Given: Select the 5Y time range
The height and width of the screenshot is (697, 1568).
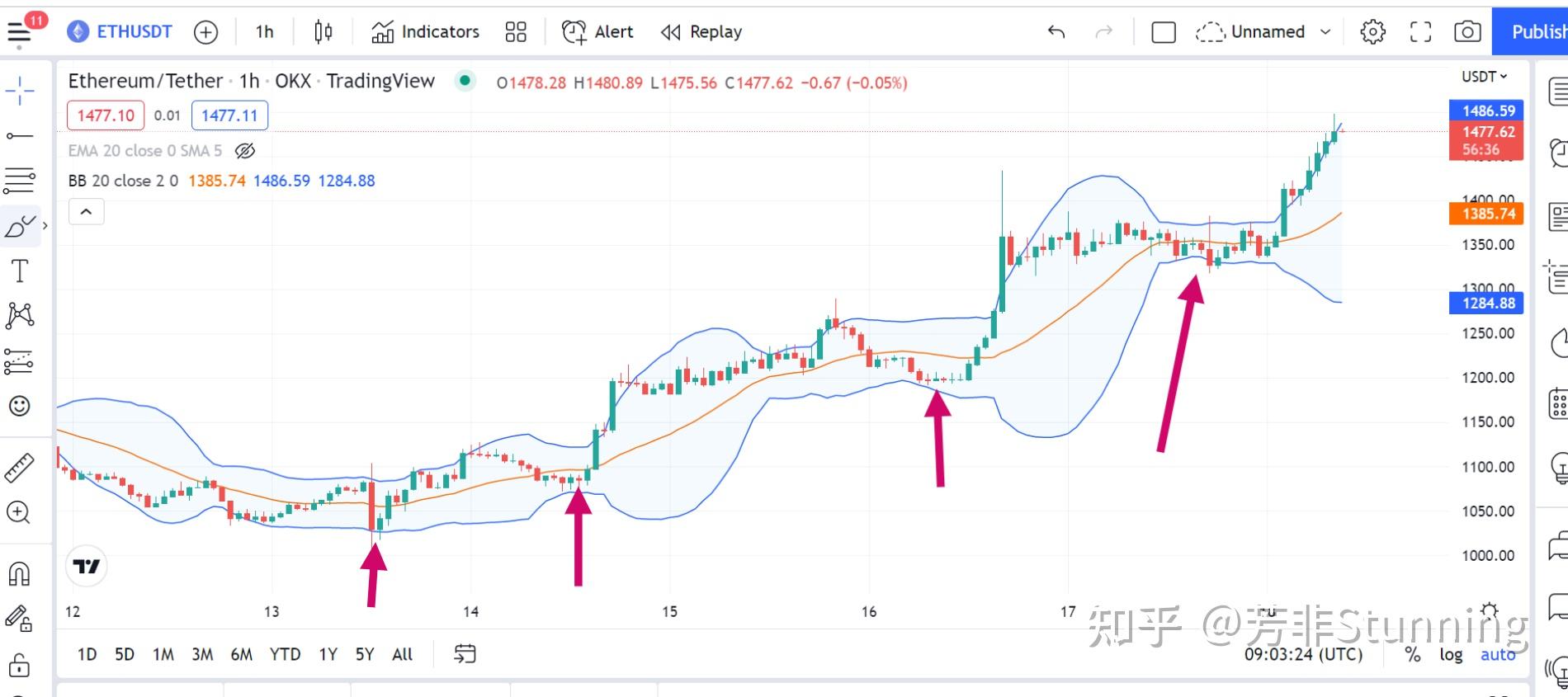Looking at the screenshot, I should [x=365, y=654].
